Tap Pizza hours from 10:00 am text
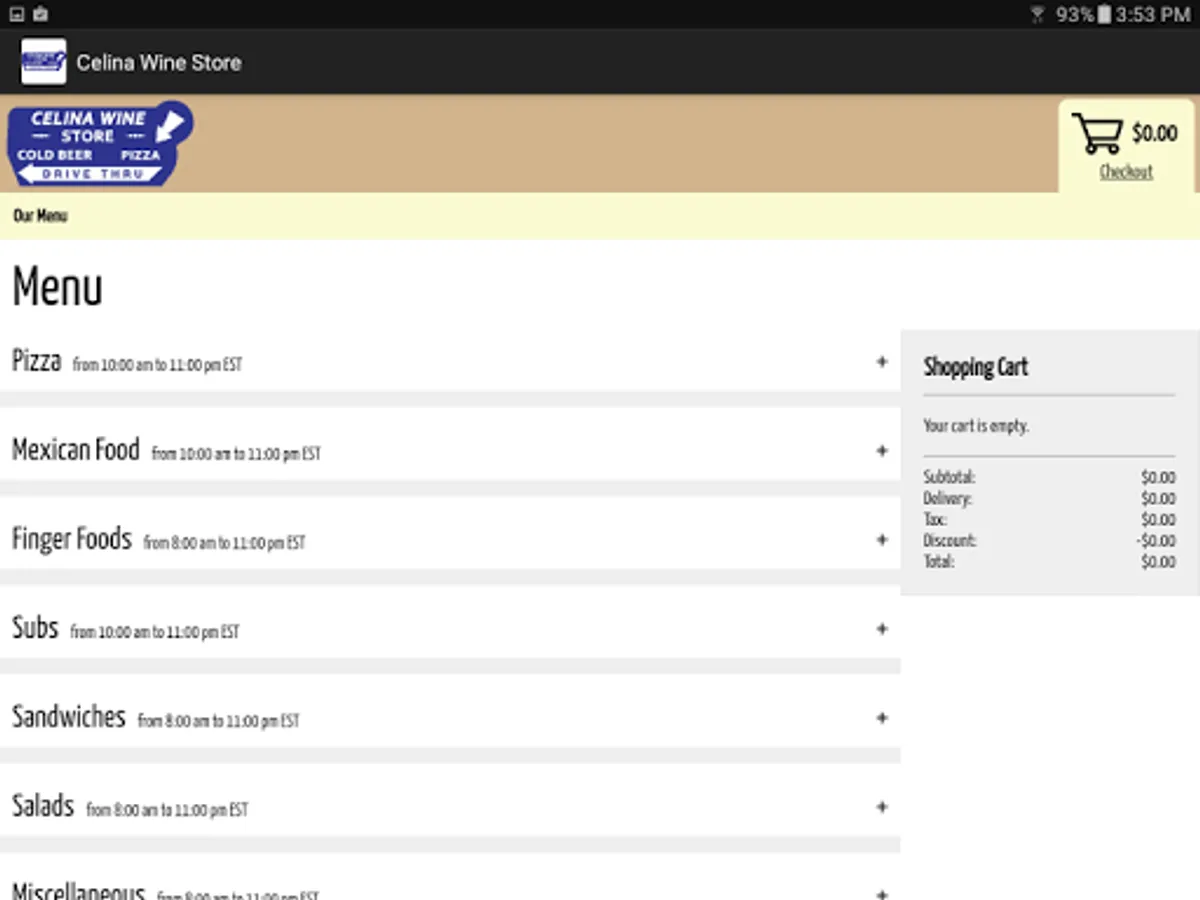The image size is (1200, 900). point(158,365)
